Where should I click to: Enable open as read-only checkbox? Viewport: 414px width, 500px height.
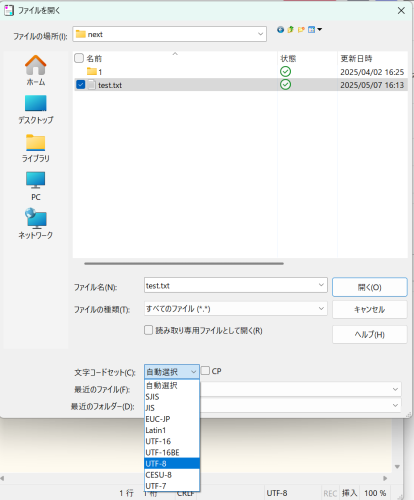click(x=148, y=330)
